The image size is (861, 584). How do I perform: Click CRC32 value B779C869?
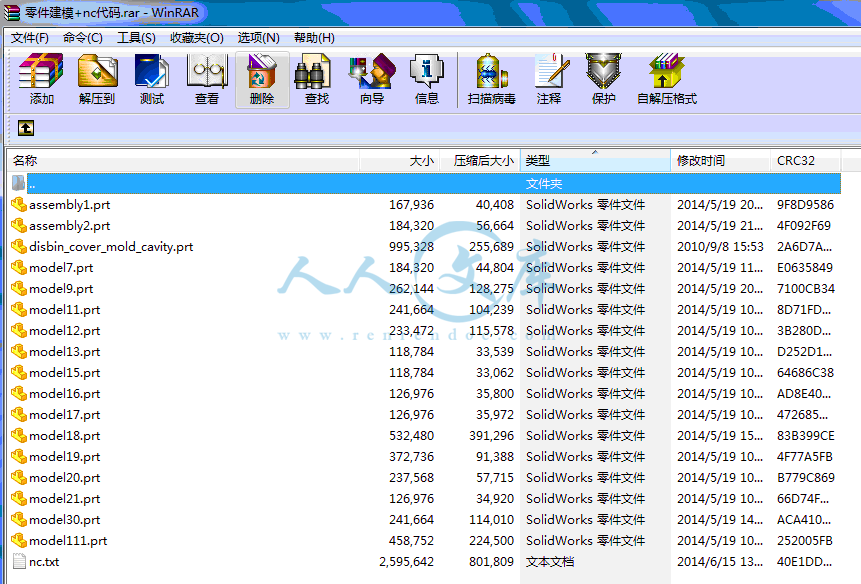[x=806, y=478]
